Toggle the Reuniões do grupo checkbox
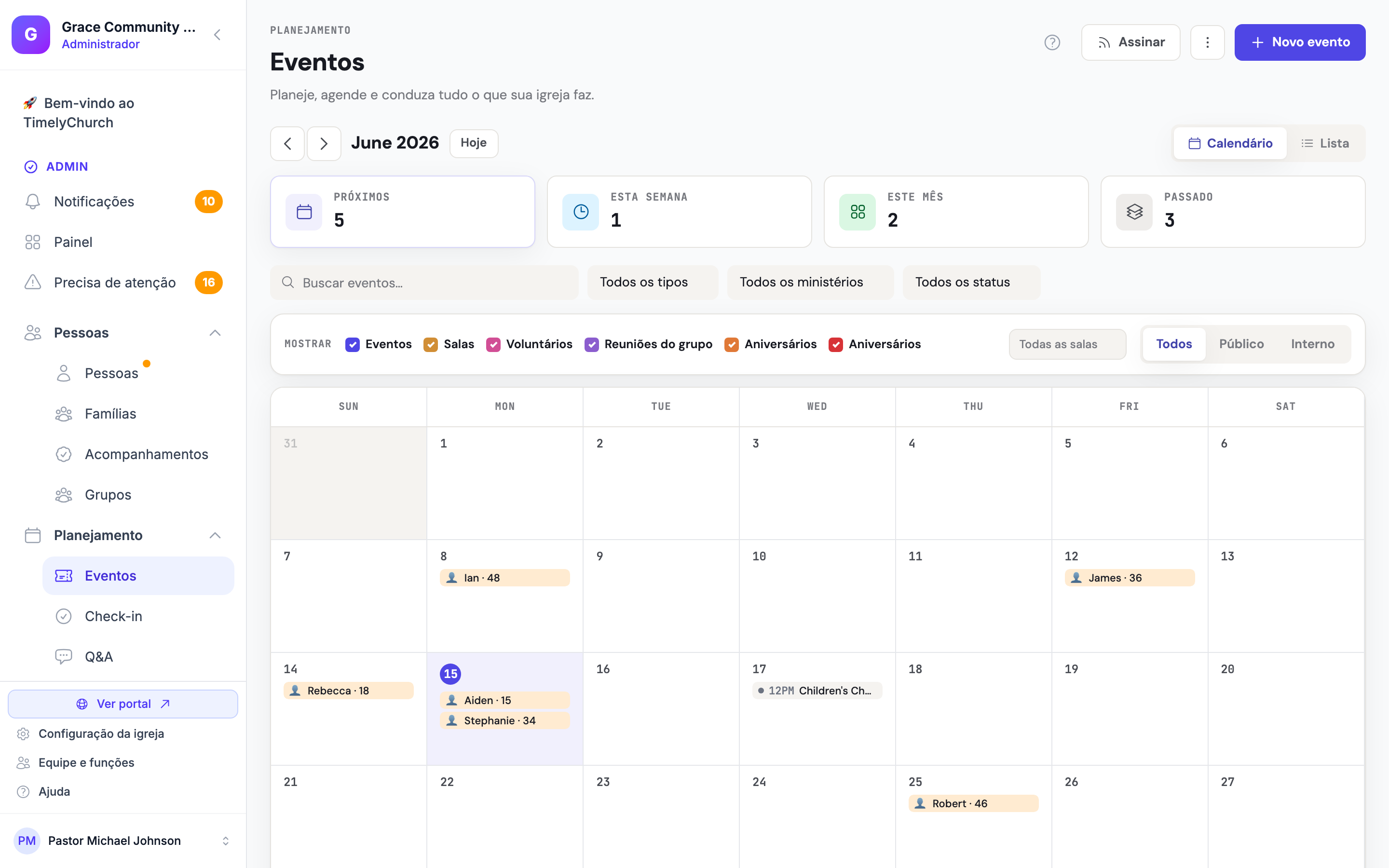1389x868 pixels. (591, 344)
